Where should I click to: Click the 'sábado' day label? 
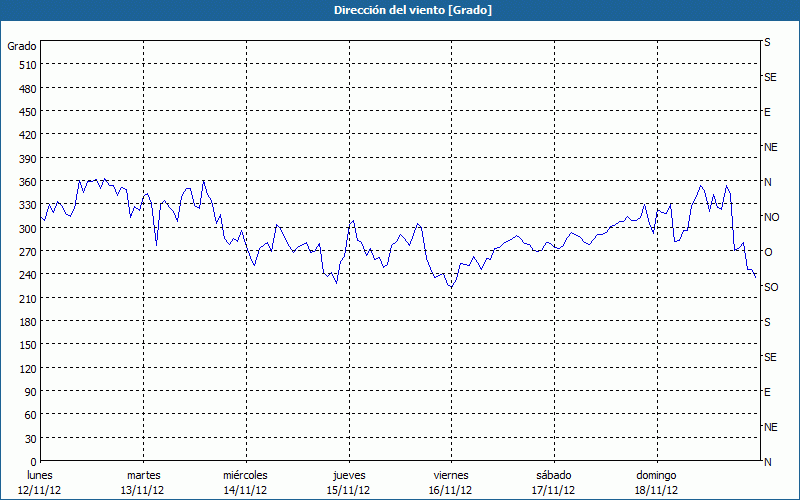[554, 475]
